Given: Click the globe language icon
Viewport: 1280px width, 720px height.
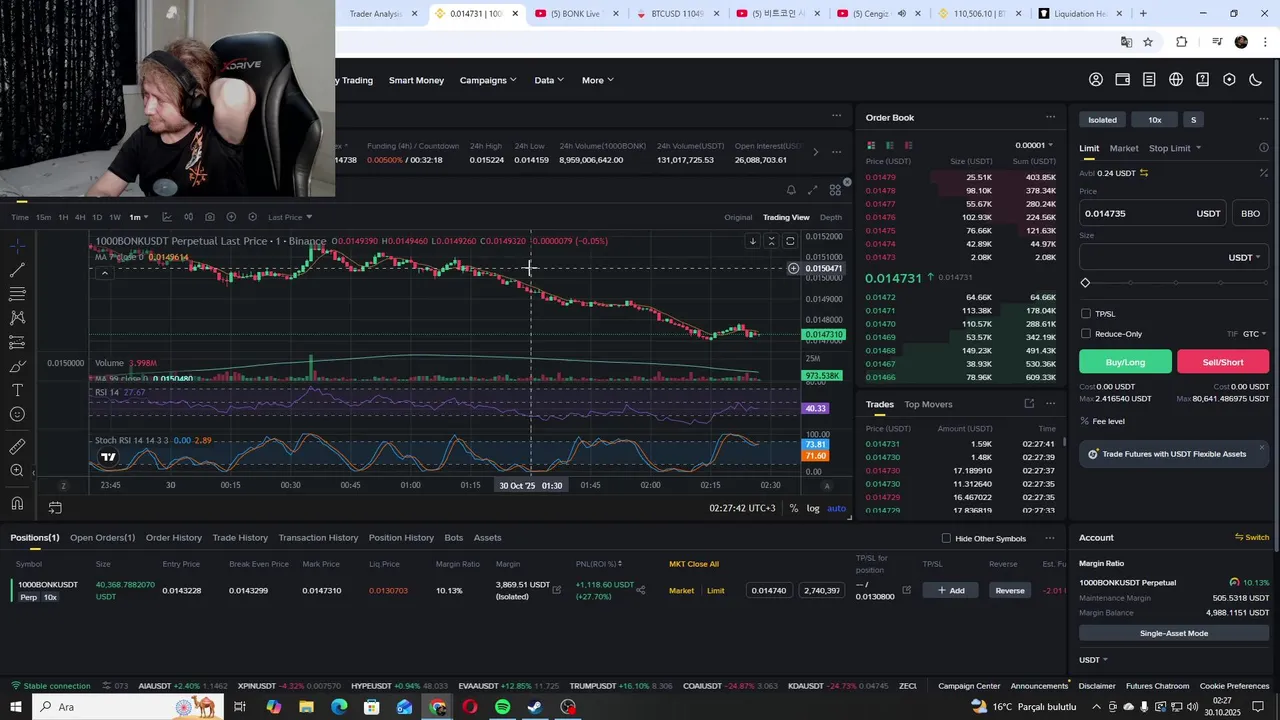Looking at the screenshot, I should coord(1176,80).
